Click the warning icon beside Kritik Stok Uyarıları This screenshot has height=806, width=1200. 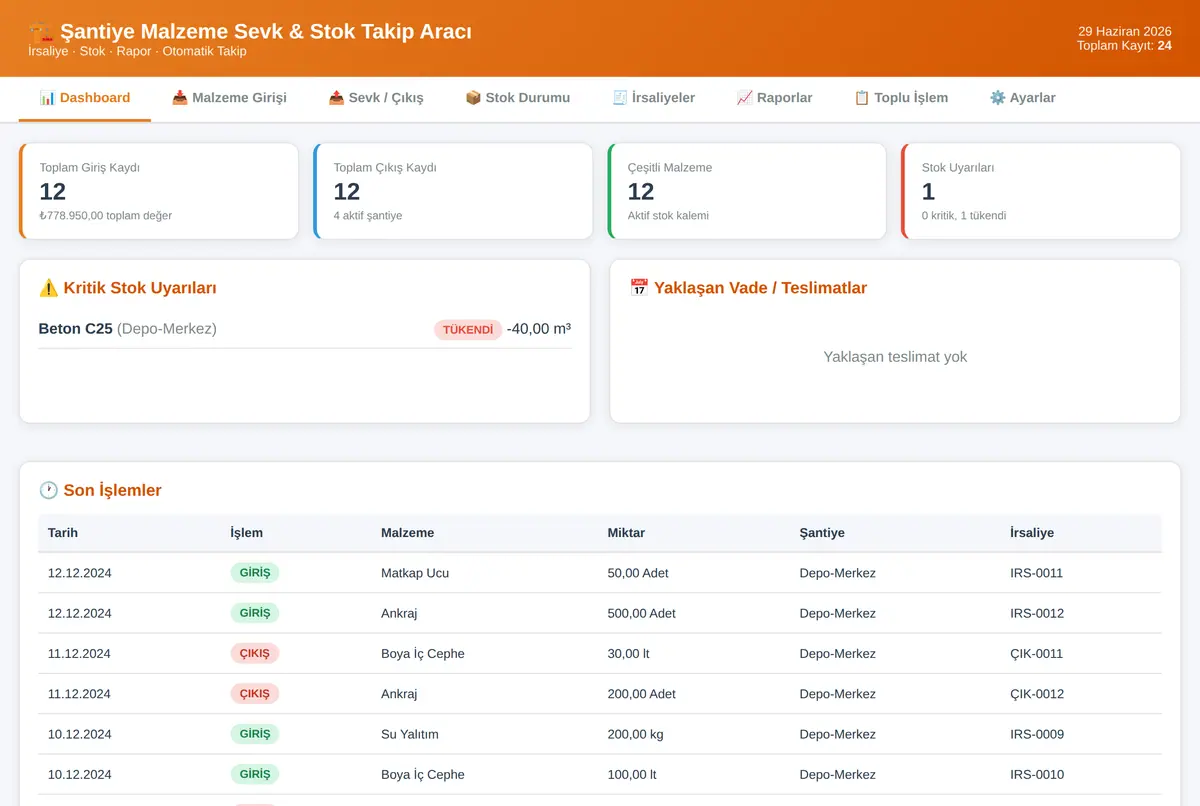pyautogui.click(x=48, y=288)
